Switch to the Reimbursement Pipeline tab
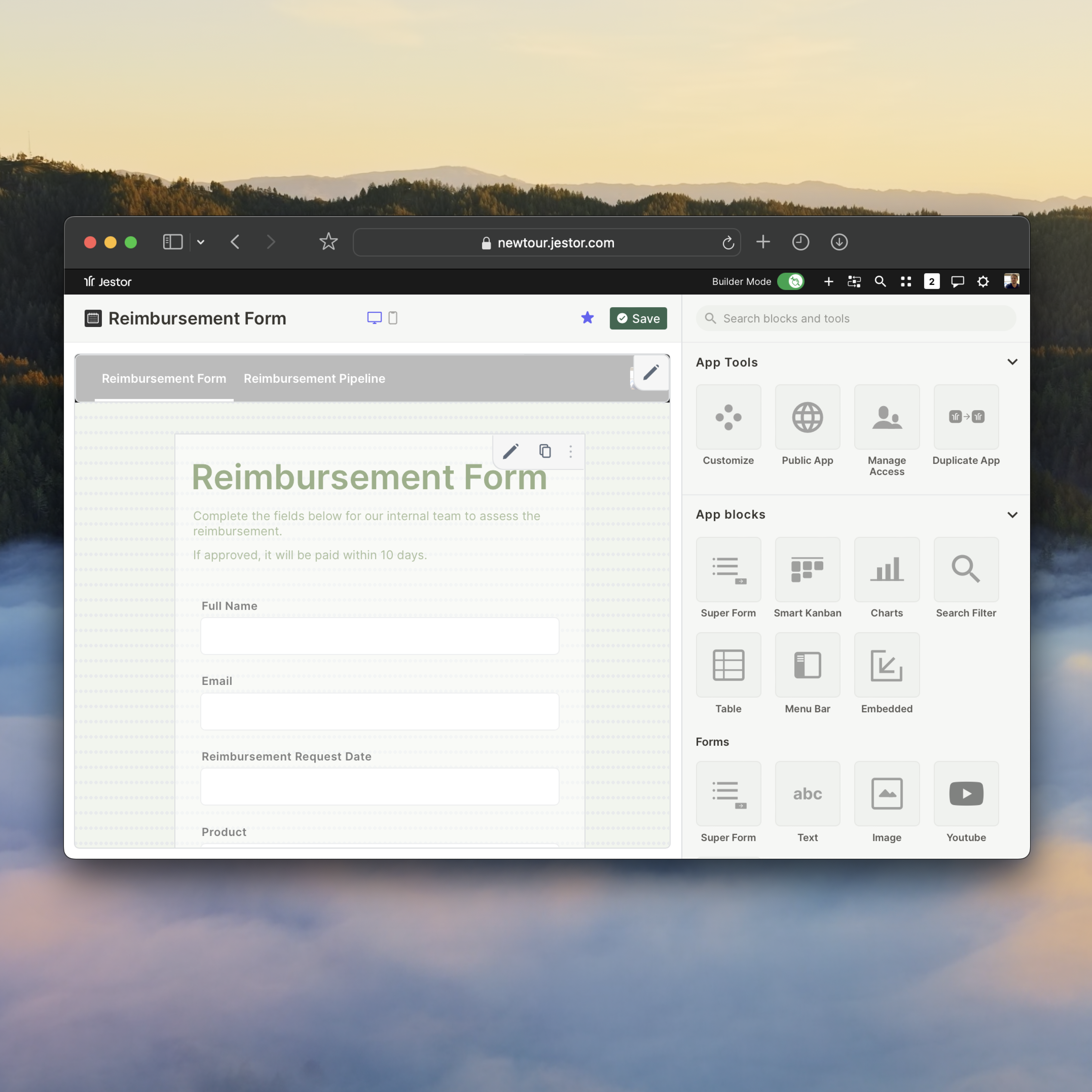1092x1092 pixels. click(314, 379)
